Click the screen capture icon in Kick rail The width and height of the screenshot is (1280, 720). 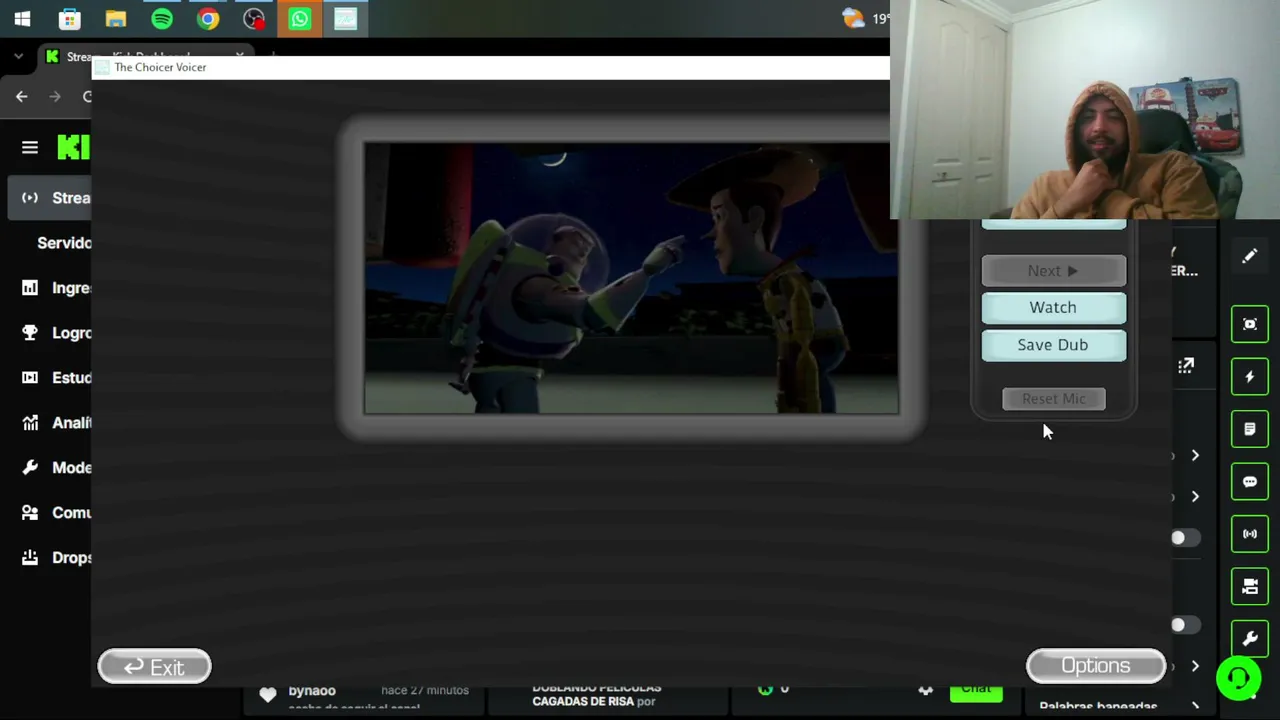[x=1250, y=325]
